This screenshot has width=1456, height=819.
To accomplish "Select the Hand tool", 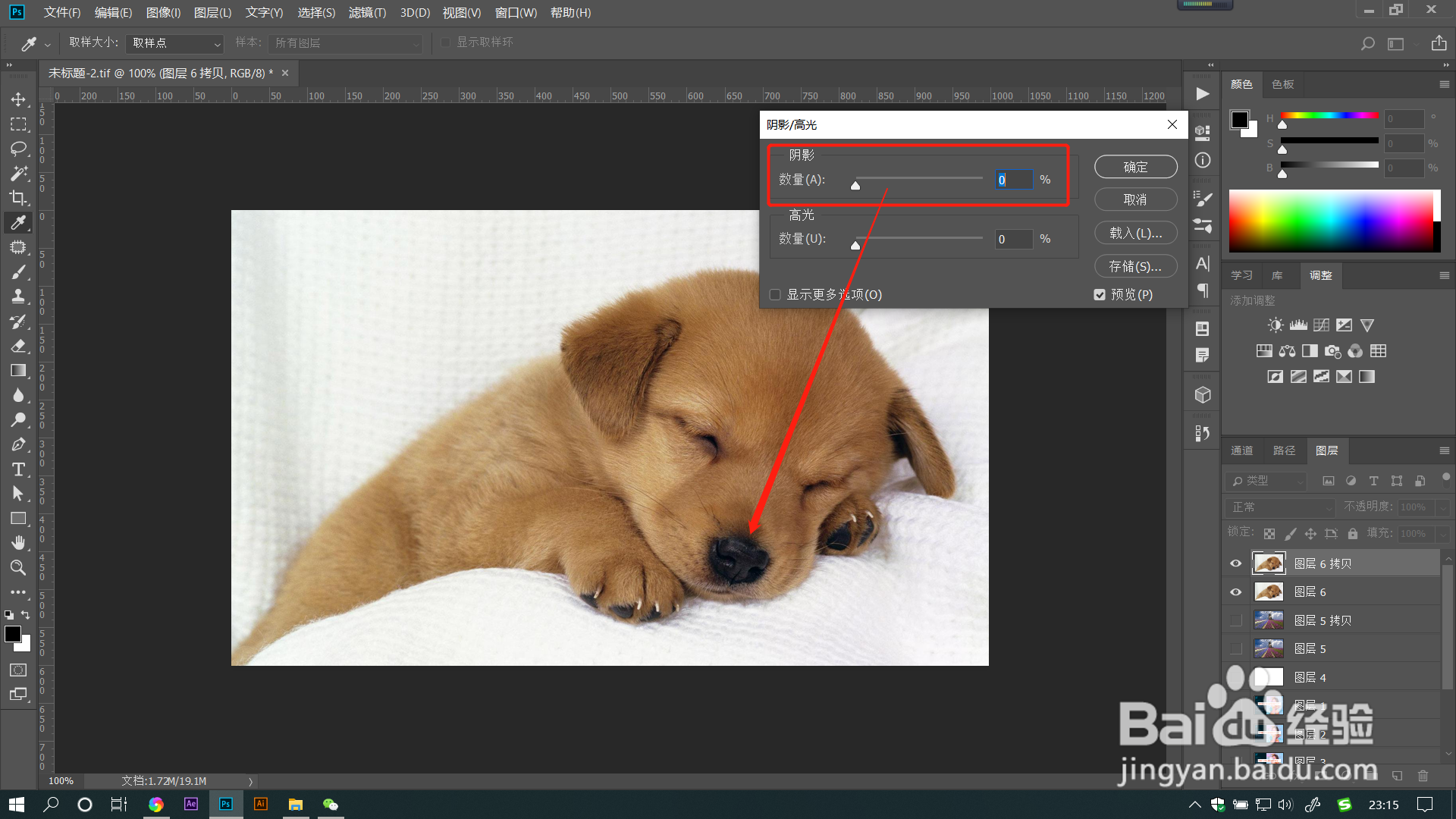I will tap(18, 543).
